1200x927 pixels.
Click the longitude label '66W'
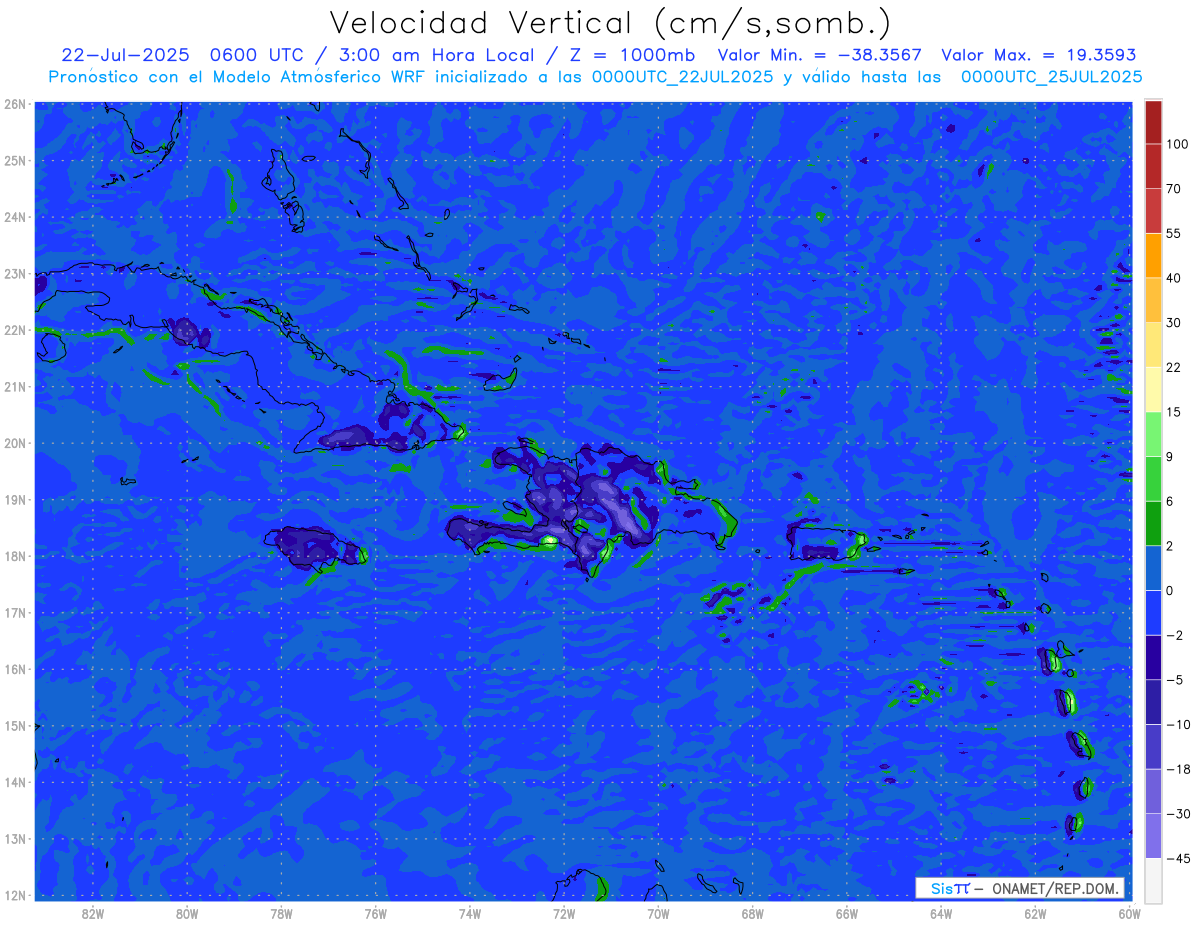pos(846,913)
